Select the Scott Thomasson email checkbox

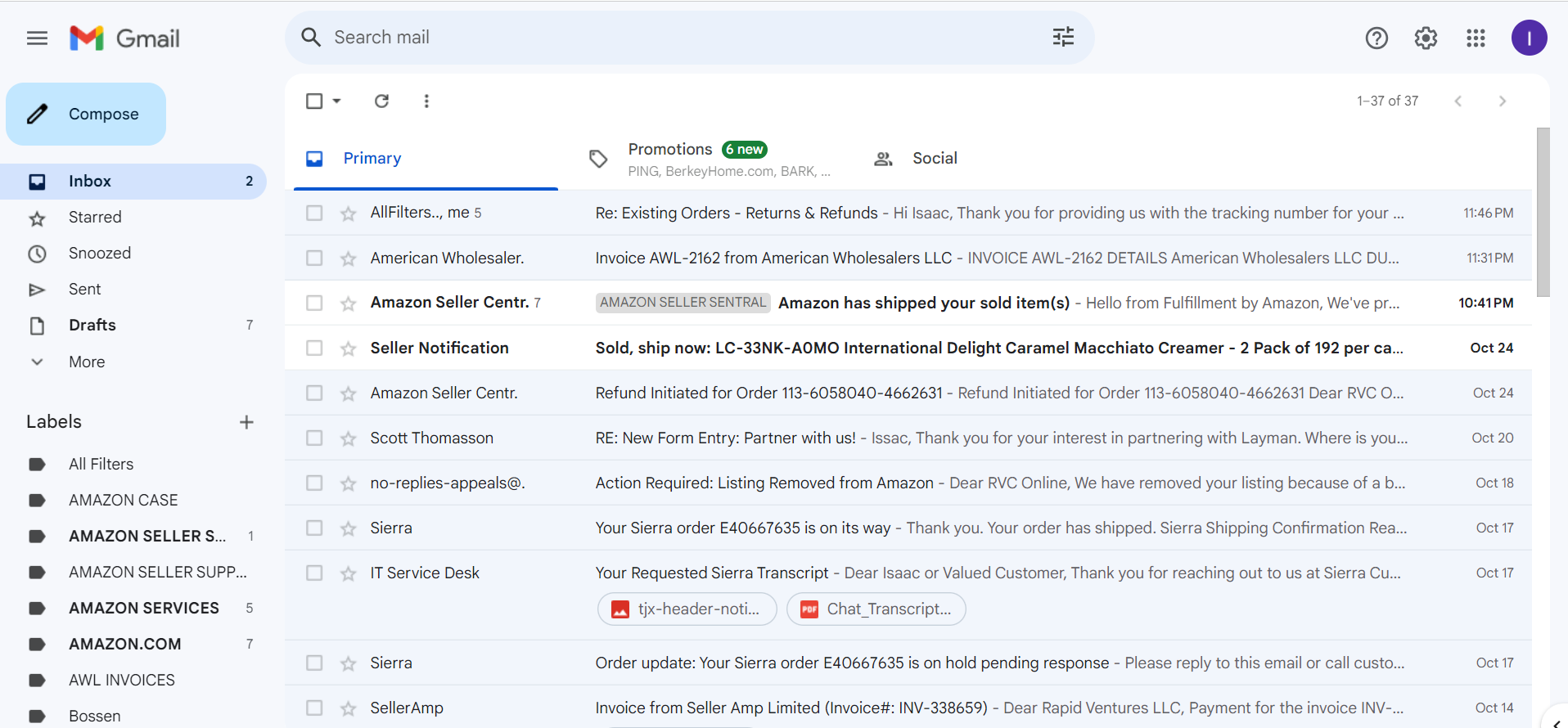tap(314, 438)
